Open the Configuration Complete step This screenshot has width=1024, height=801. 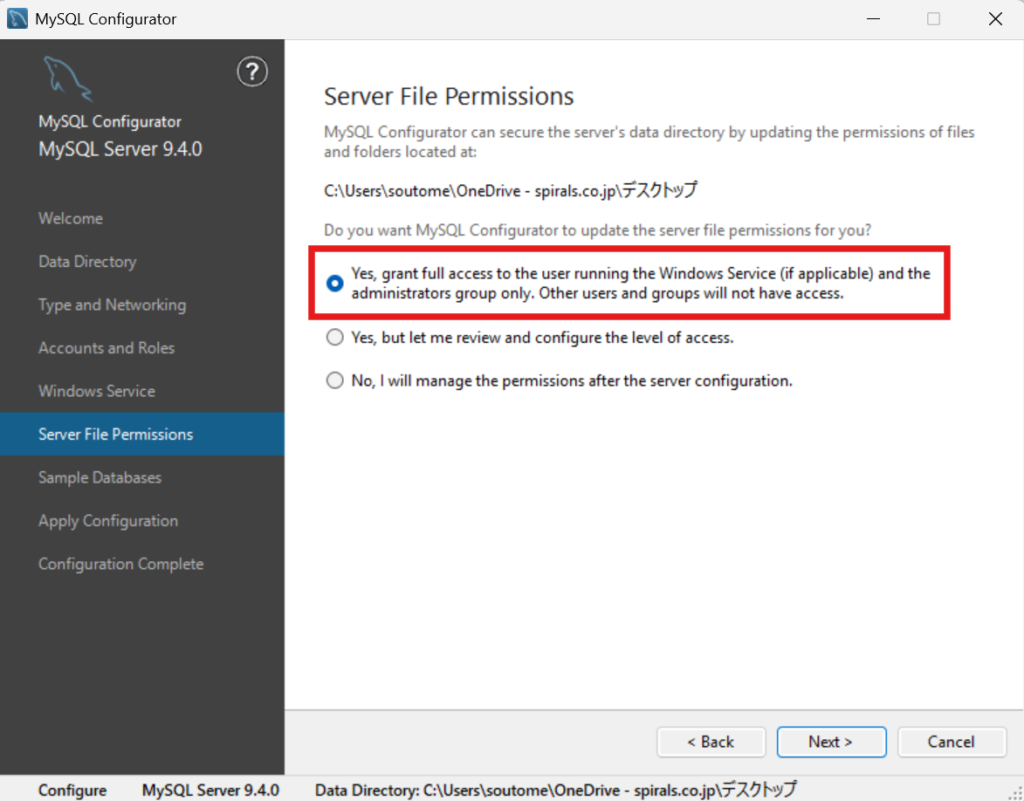pos(121,564)
